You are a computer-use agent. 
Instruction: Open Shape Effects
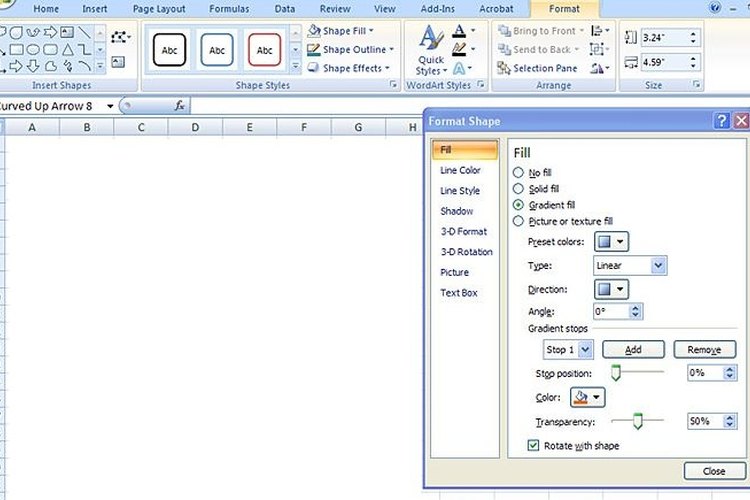point(349,68)
